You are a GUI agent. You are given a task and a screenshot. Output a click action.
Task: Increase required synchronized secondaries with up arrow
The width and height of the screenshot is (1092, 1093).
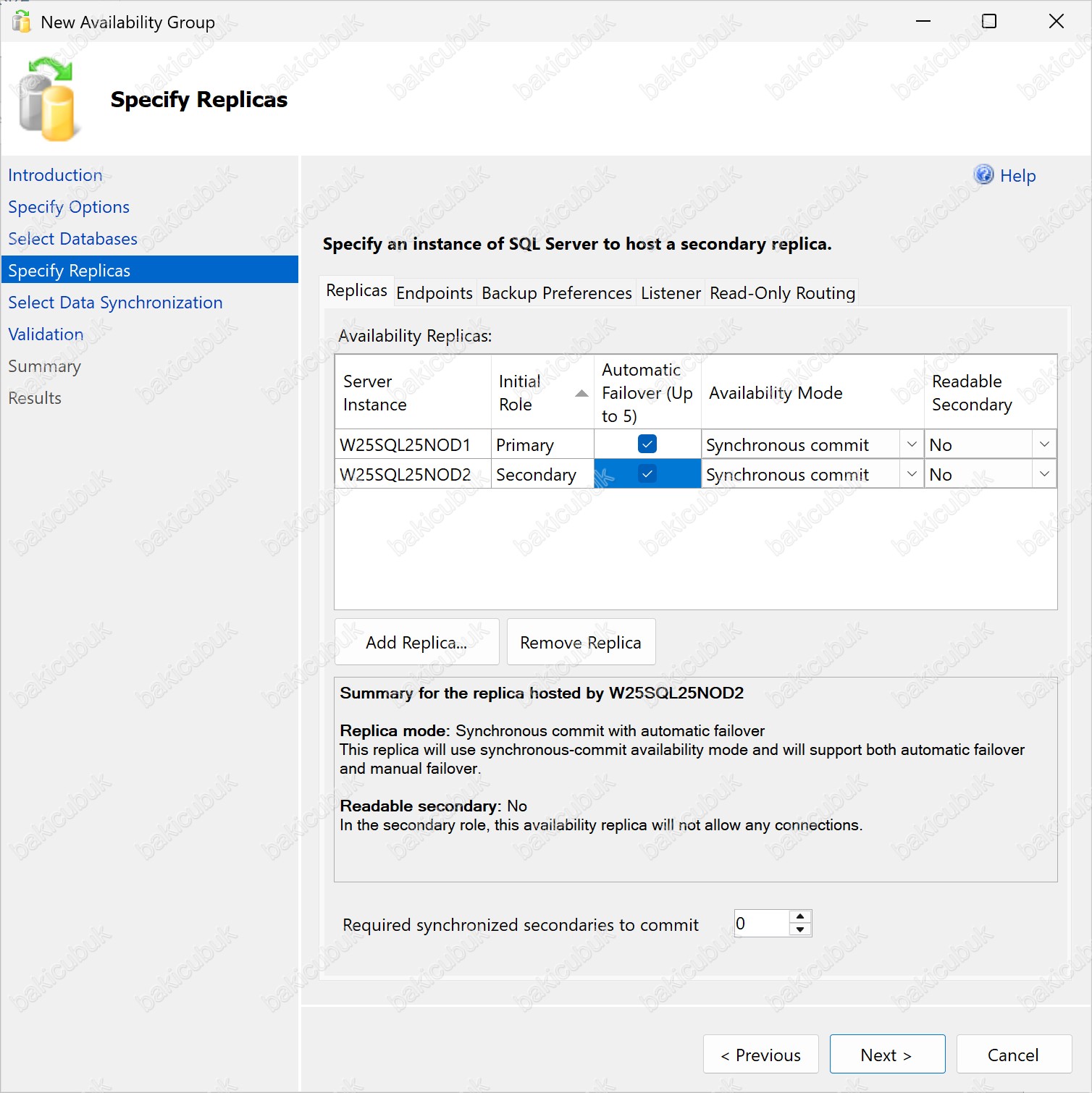click(800, 917)
